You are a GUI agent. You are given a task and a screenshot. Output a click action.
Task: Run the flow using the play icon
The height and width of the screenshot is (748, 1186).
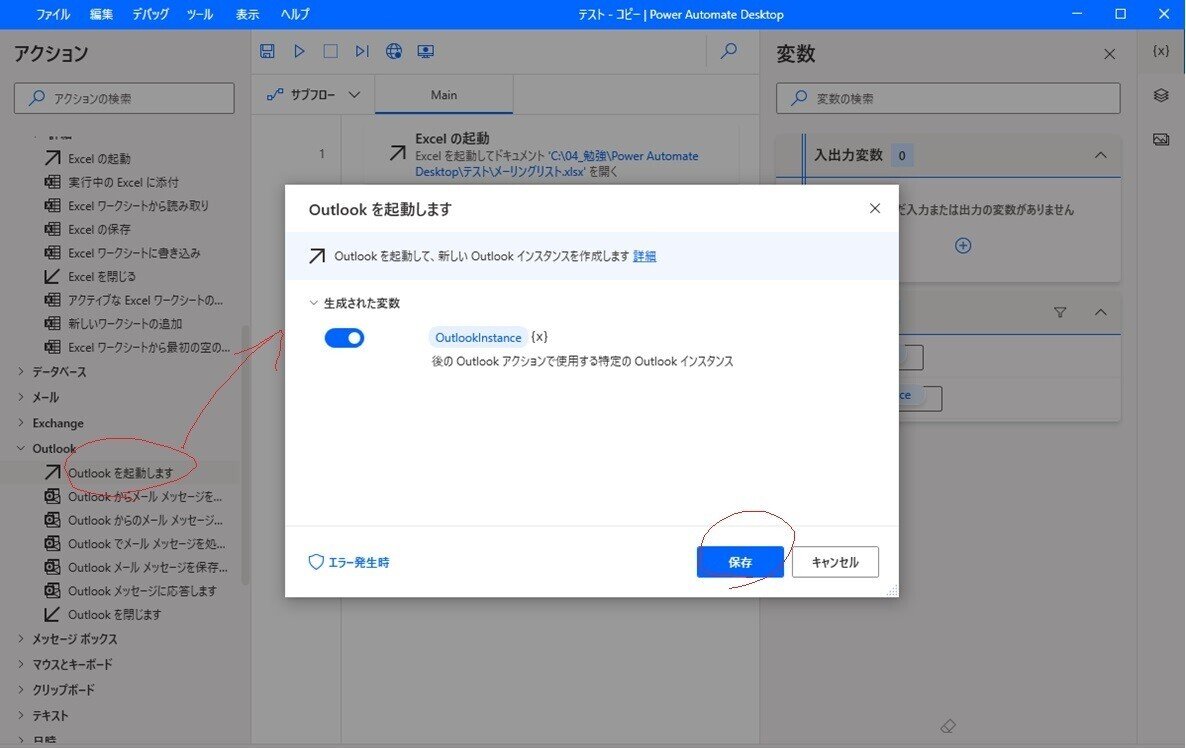299,50
